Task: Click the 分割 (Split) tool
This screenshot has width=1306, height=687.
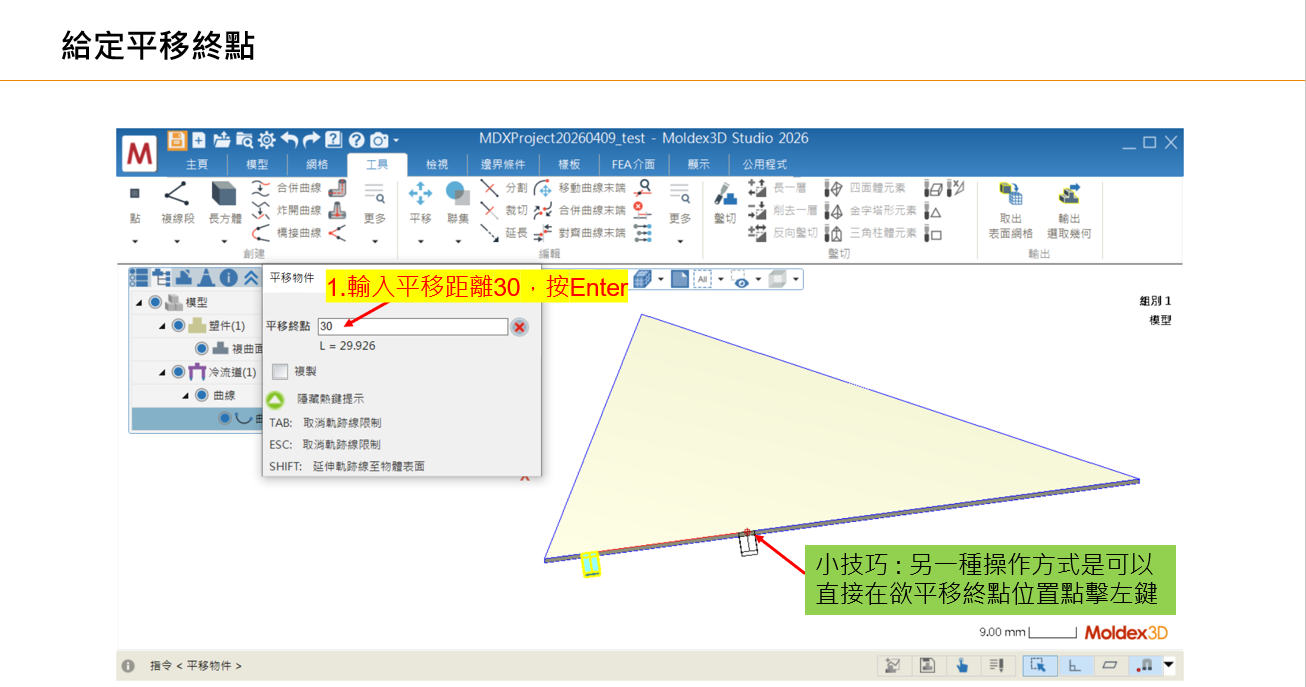Action: pyautogui.click(x=503, y=187)
